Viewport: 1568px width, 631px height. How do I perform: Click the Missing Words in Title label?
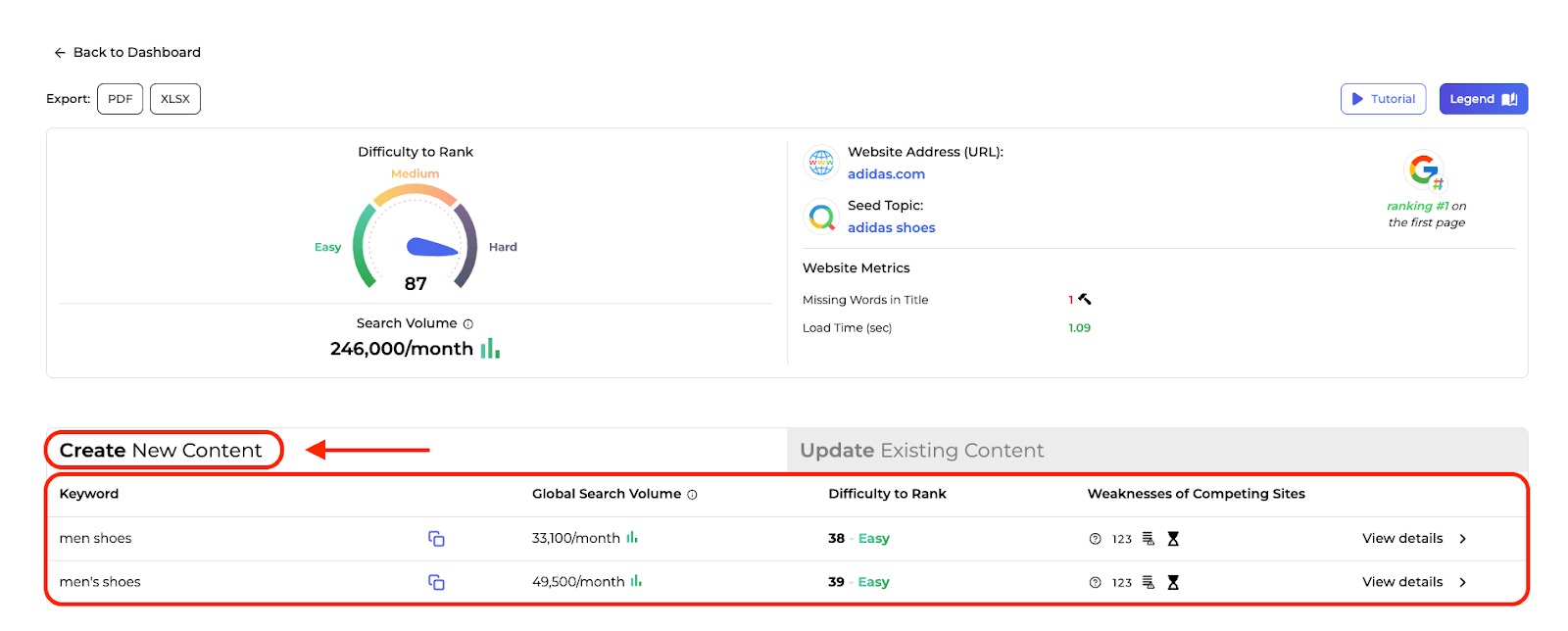[x=865, y=300]
